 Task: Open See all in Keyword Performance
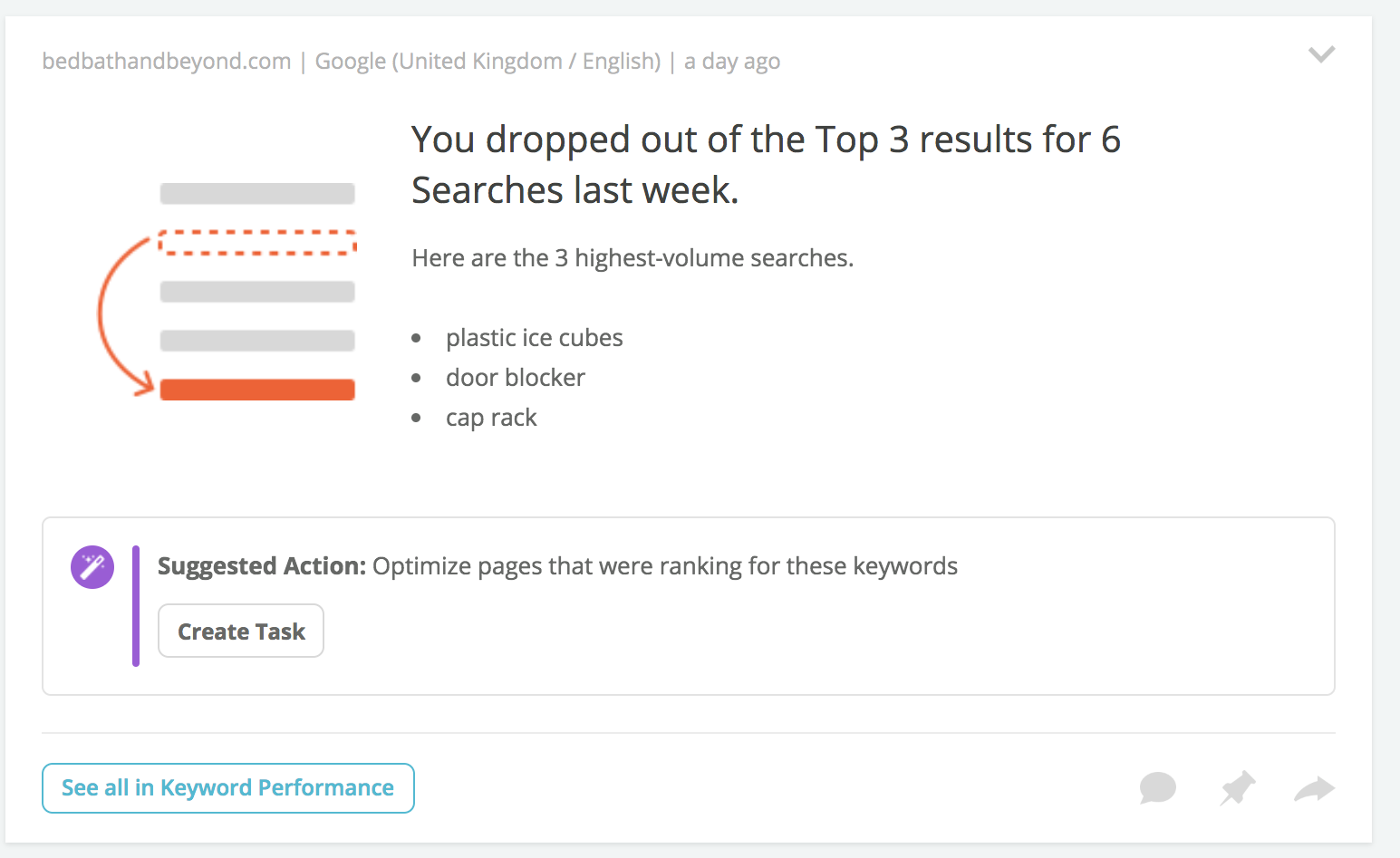point(228,788)
